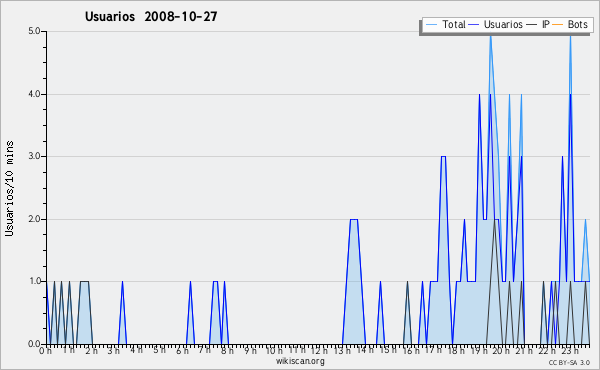Click the 'Usuarios/10 mins' y-axis label
600x370 pixels.
(x=10, y=189)
